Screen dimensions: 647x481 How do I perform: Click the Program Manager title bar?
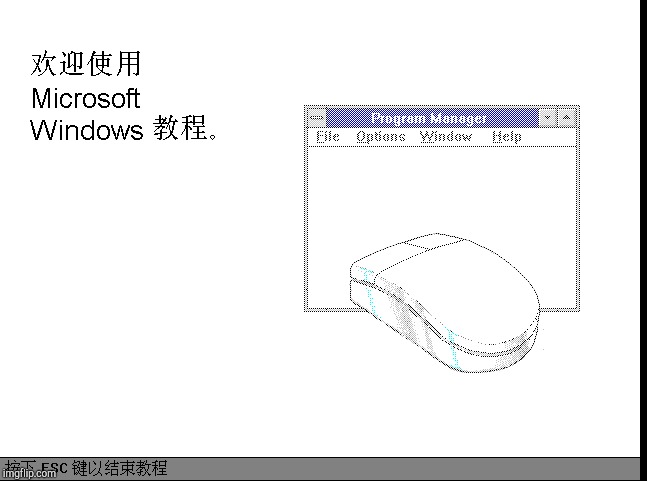[432, 118]
